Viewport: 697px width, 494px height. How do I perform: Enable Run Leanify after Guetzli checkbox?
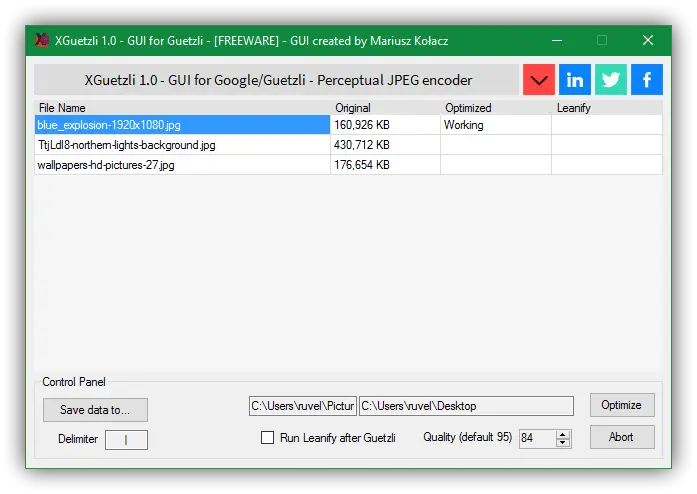(x=267, y=438)
